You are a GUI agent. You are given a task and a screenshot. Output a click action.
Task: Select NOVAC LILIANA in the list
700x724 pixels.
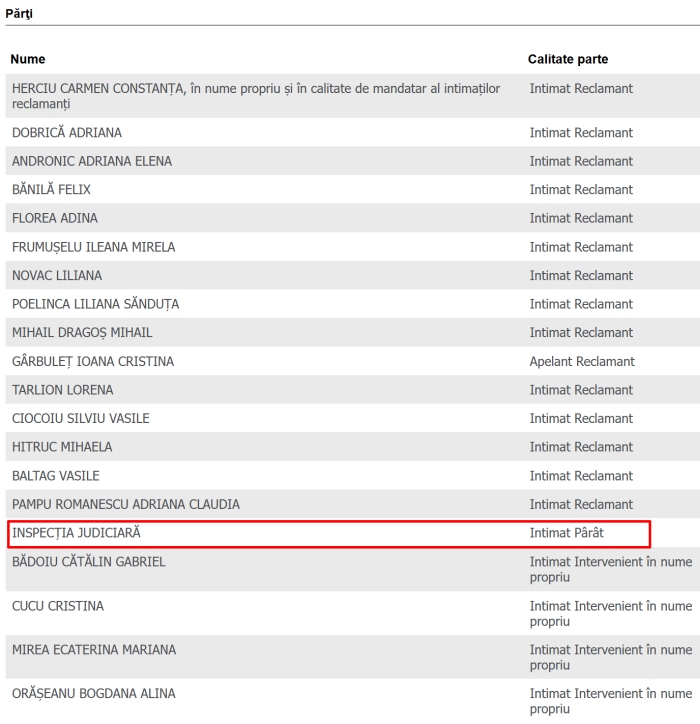click(x=57, y=275)
